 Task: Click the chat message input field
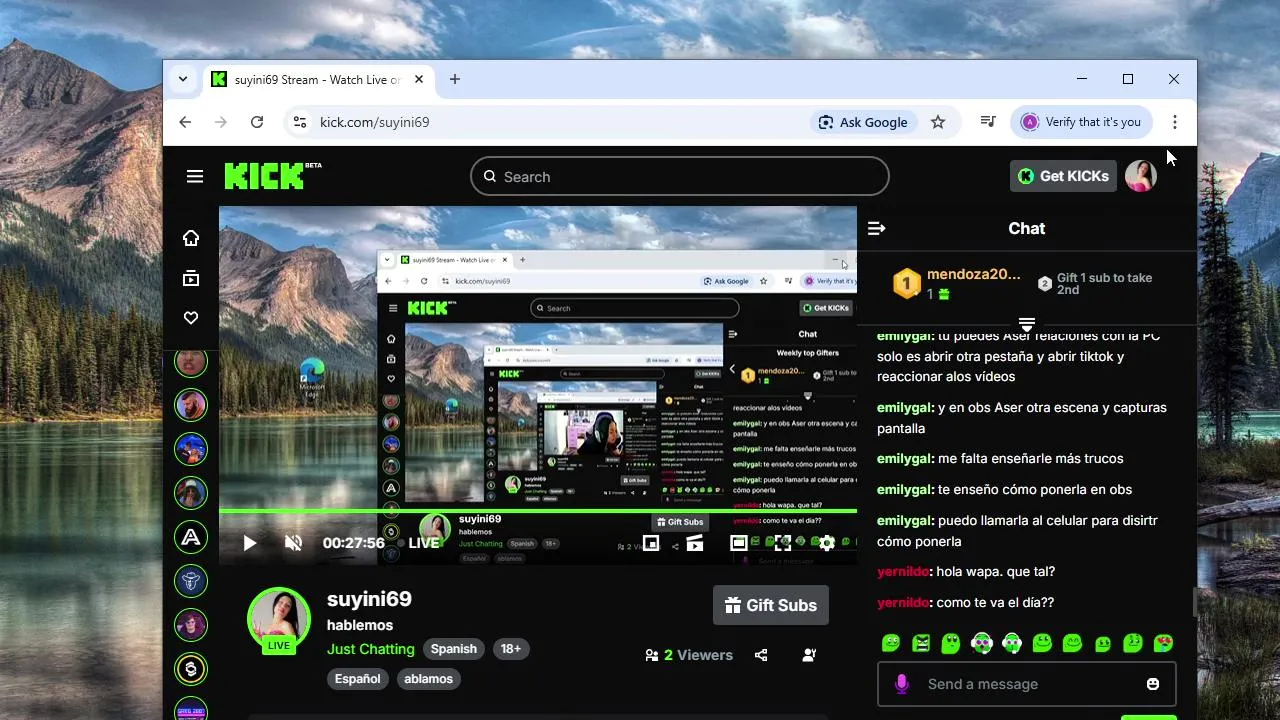1027,684
